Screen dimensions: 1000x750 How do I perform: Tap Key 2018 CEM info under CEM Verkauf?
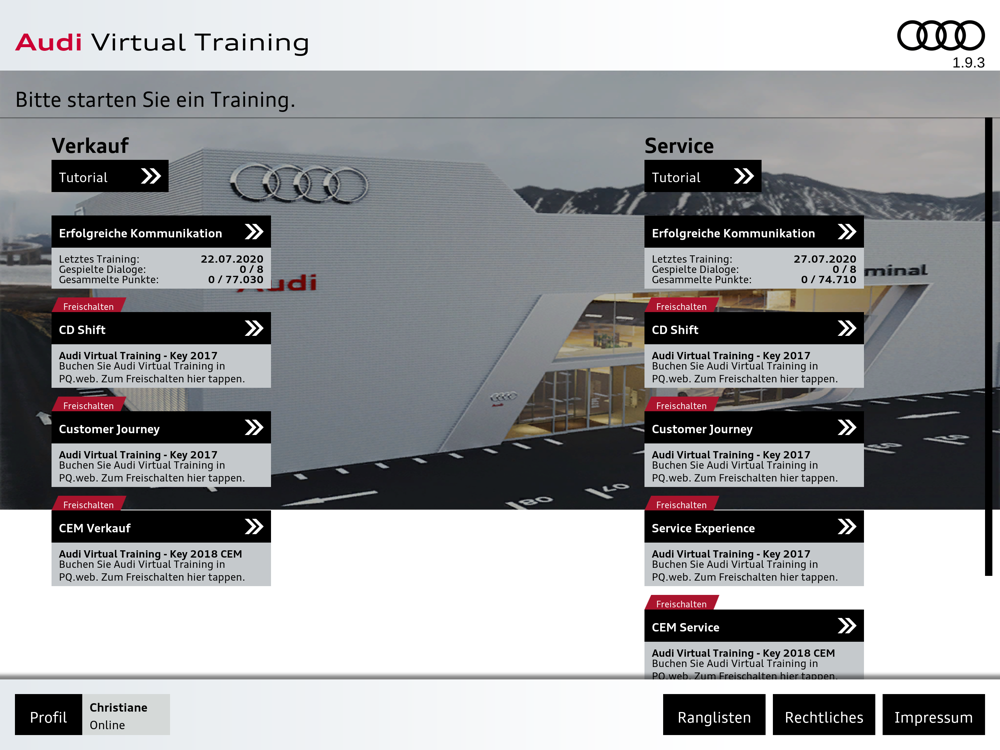click(x=161, y=564)
